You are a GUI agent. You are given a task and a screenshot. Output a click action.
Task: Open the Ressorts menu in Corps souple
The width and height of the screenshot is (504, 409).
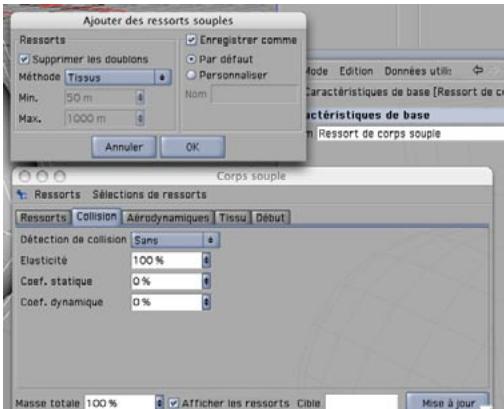[x=58, y=195]
